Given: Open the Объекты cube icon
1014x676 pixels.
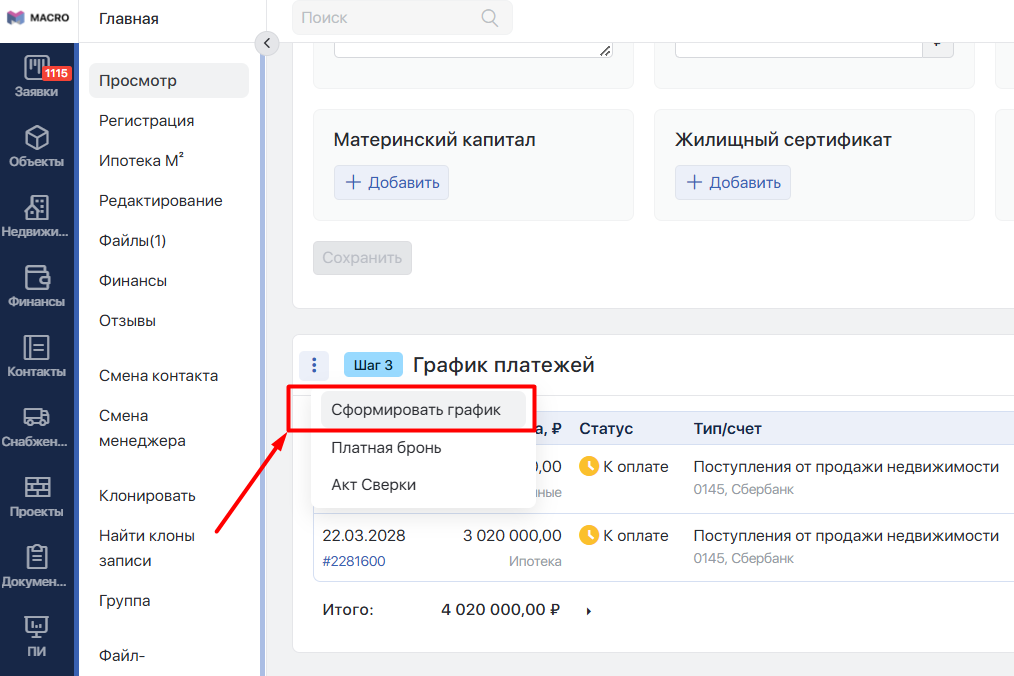Looking at the screenshot, I should (x=37, y=138).
